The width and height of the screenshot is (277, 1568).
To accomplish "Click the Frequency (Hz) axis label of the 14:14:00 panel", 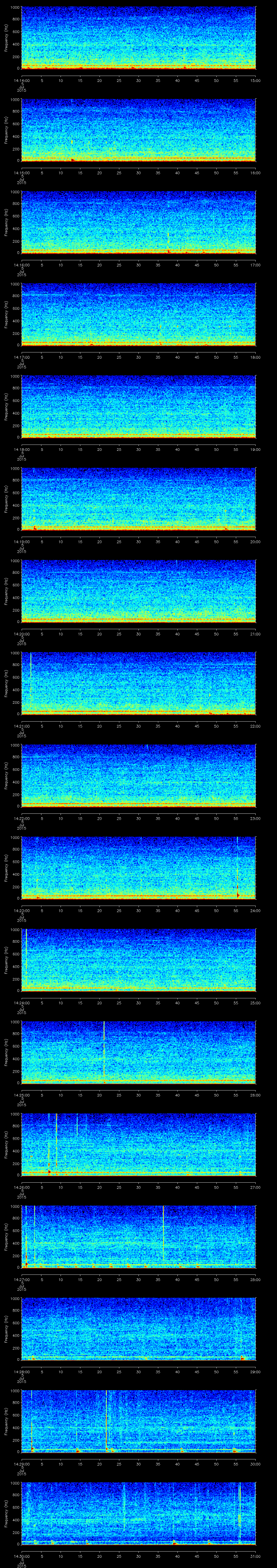I will (6, 38).
